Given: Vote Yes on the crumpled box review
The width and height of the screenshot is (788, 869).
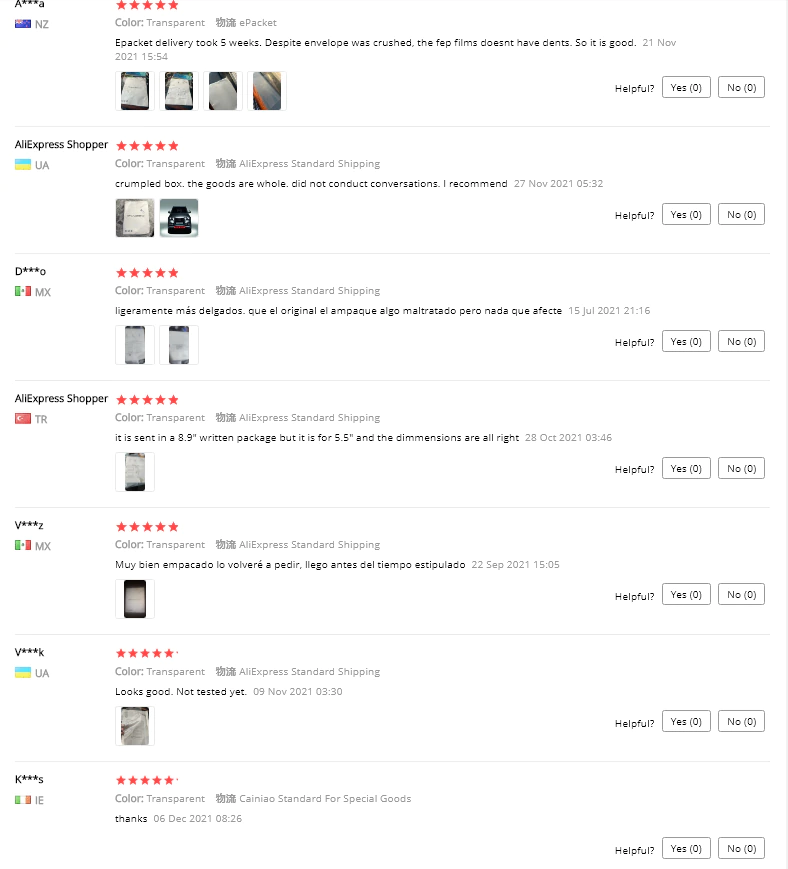Looking at the screenshot, I should click(686, 214).
